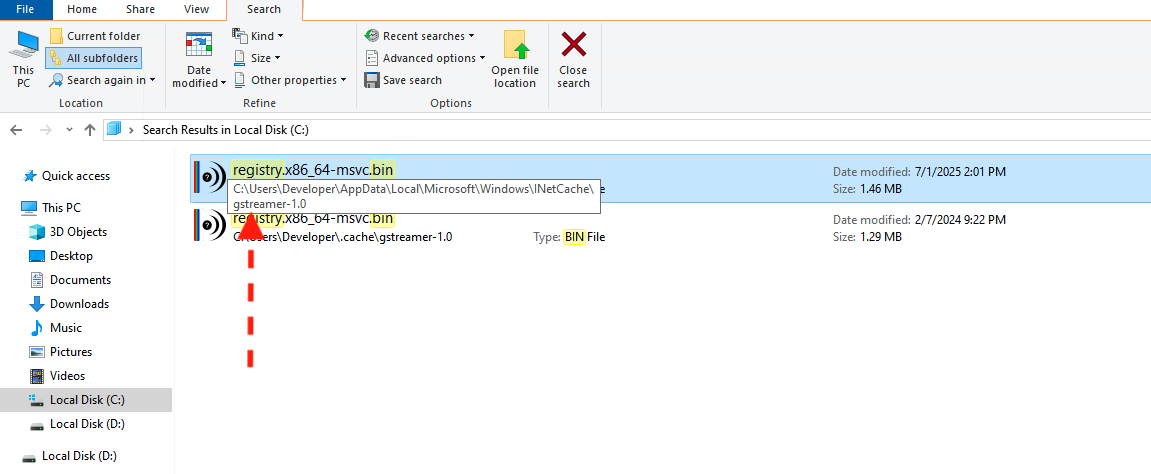Open the Search again in dropdown
1151x474 pixels.
103,80
